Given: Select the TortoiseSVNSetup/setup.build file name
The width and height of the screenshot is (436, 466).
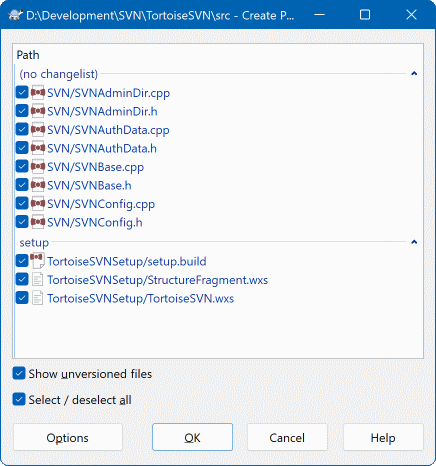Looking at the screenshot, I should (x=127, y=261).
